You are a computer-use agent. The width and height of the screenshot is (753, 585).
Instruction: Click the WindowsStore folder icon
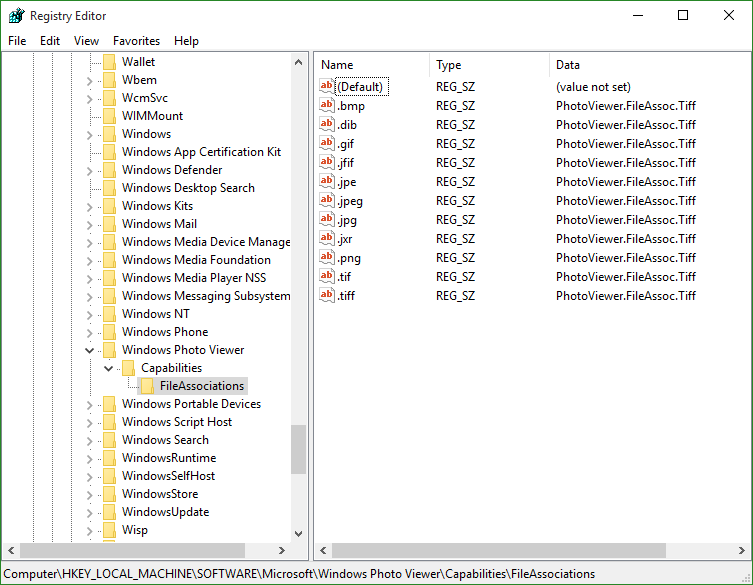pos(109,494)
